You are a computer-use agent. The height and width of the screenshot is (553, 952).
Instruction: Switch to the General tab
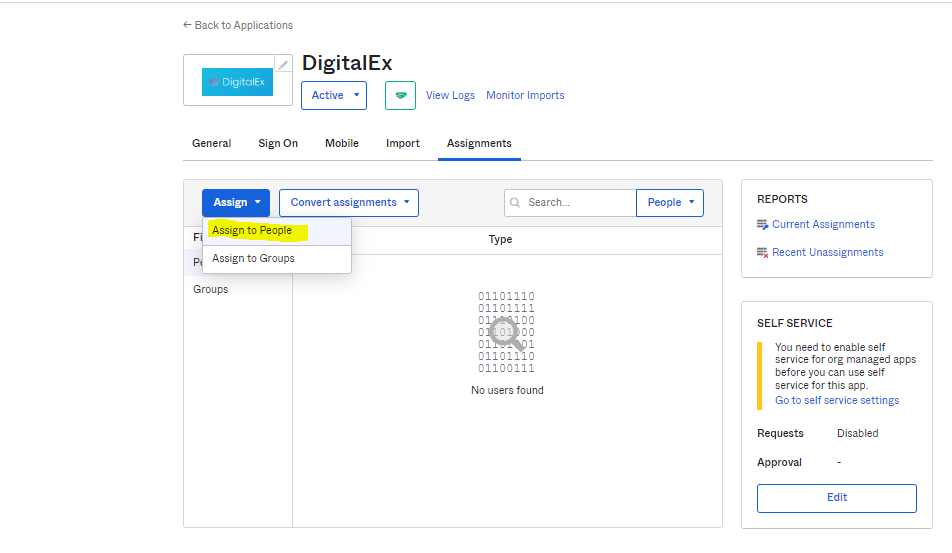pyautogui.click(x=212, y=144)
